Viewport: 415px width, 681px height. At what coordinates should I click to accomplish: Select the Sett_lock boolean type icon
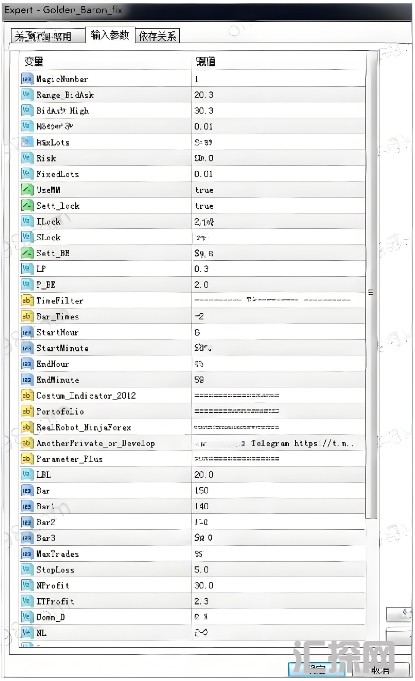27,205
